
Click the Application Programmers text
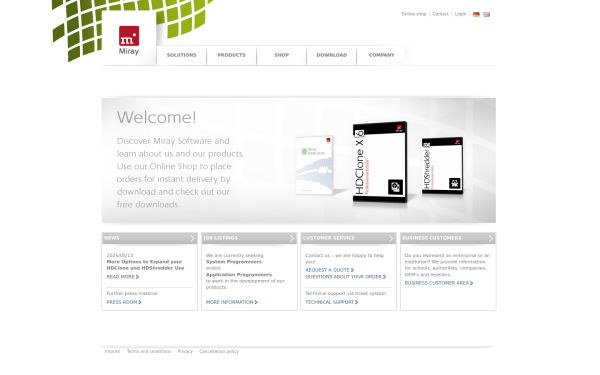[x=239, y=275]
